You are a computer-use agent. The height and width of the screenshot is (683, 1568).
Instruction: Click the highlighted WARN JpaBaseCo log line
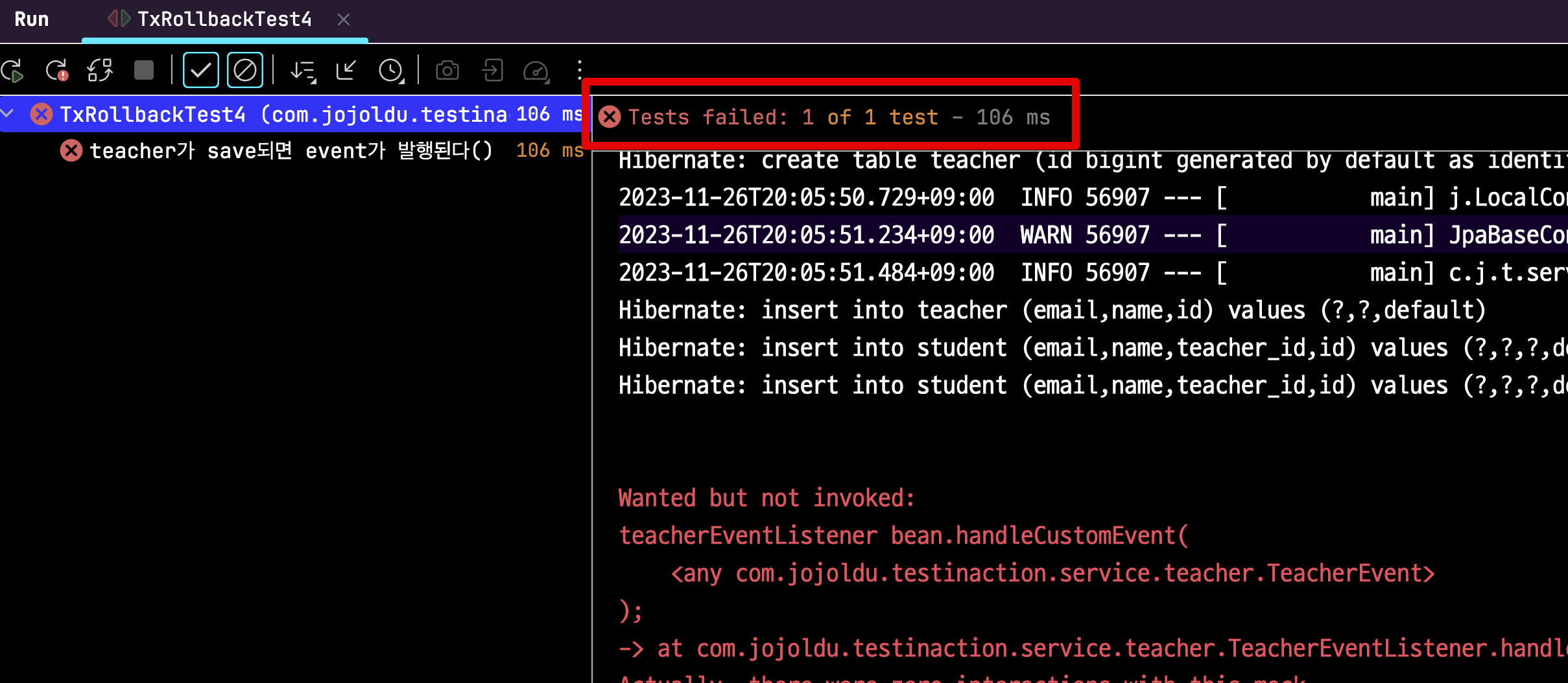1093,235
